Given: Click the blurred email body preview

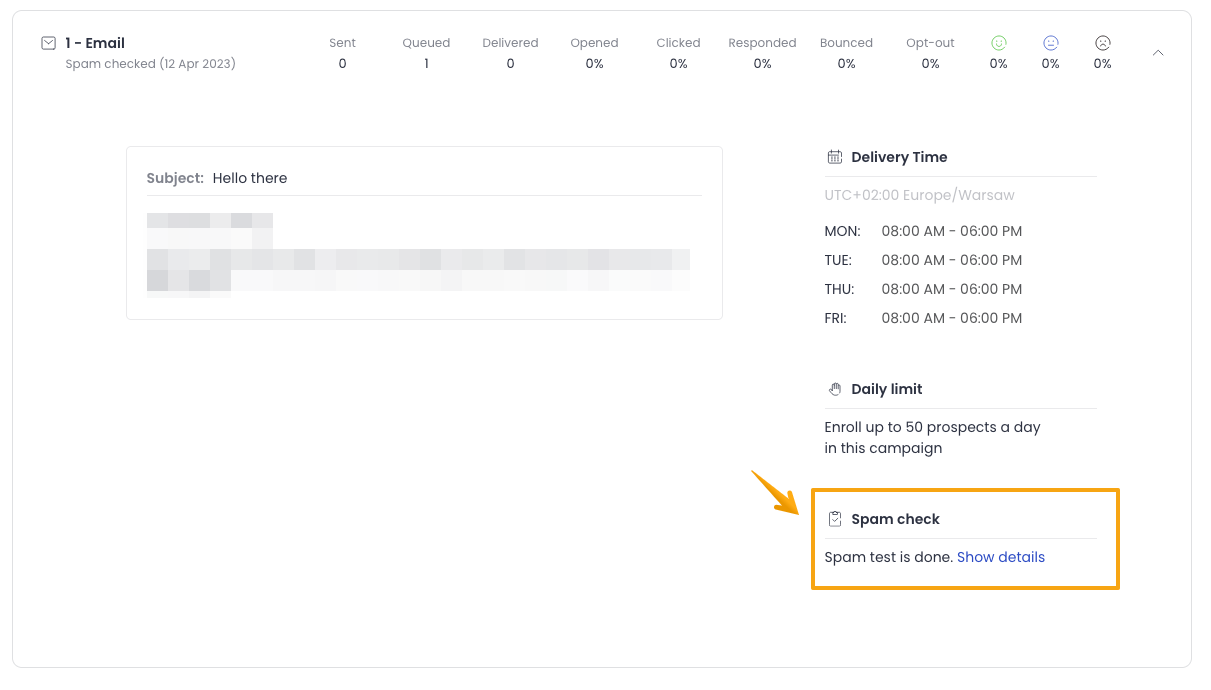Looking at the screenshot, I should pyautogui.click(x=418, y=255).
